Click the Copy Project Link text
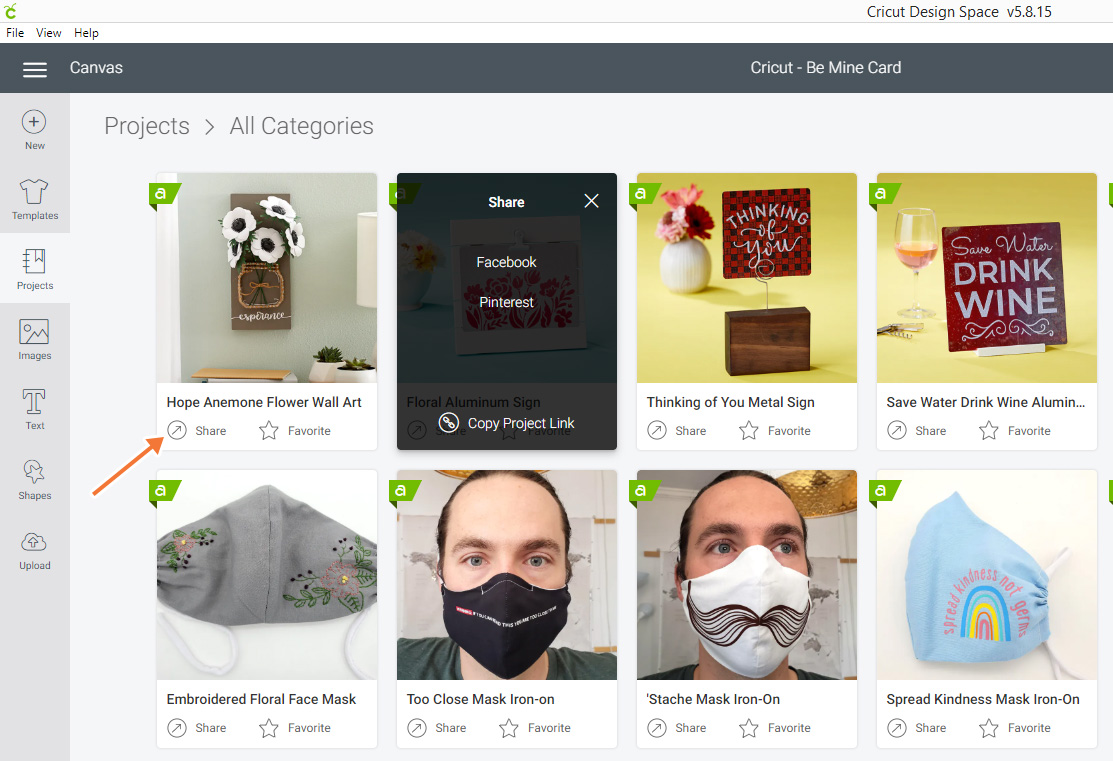This screenshot has height=761, width=1113. point(520,423)
